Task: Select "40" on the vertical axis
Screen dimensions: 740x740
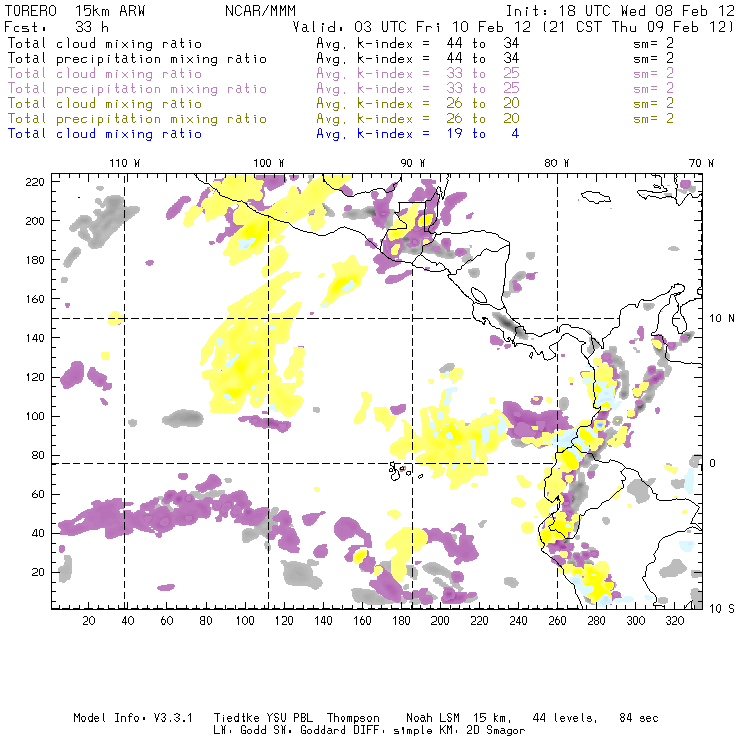Action: (x=38, y=533)
